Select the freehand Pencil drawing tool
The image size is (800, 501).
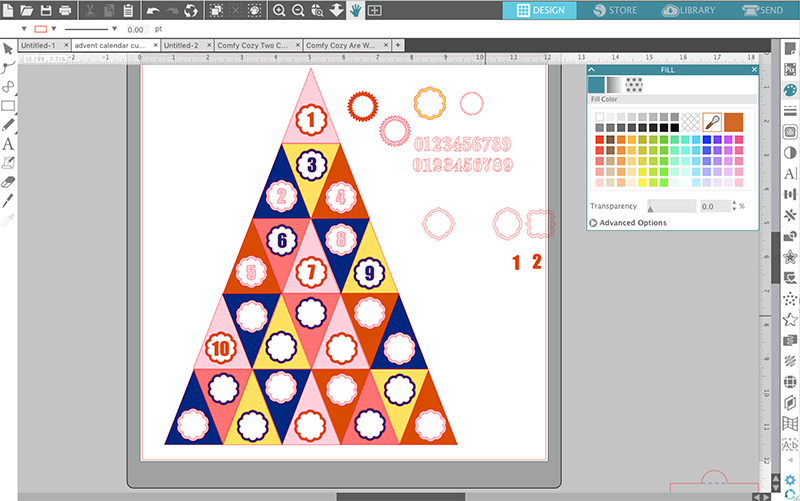pos(8,125)
